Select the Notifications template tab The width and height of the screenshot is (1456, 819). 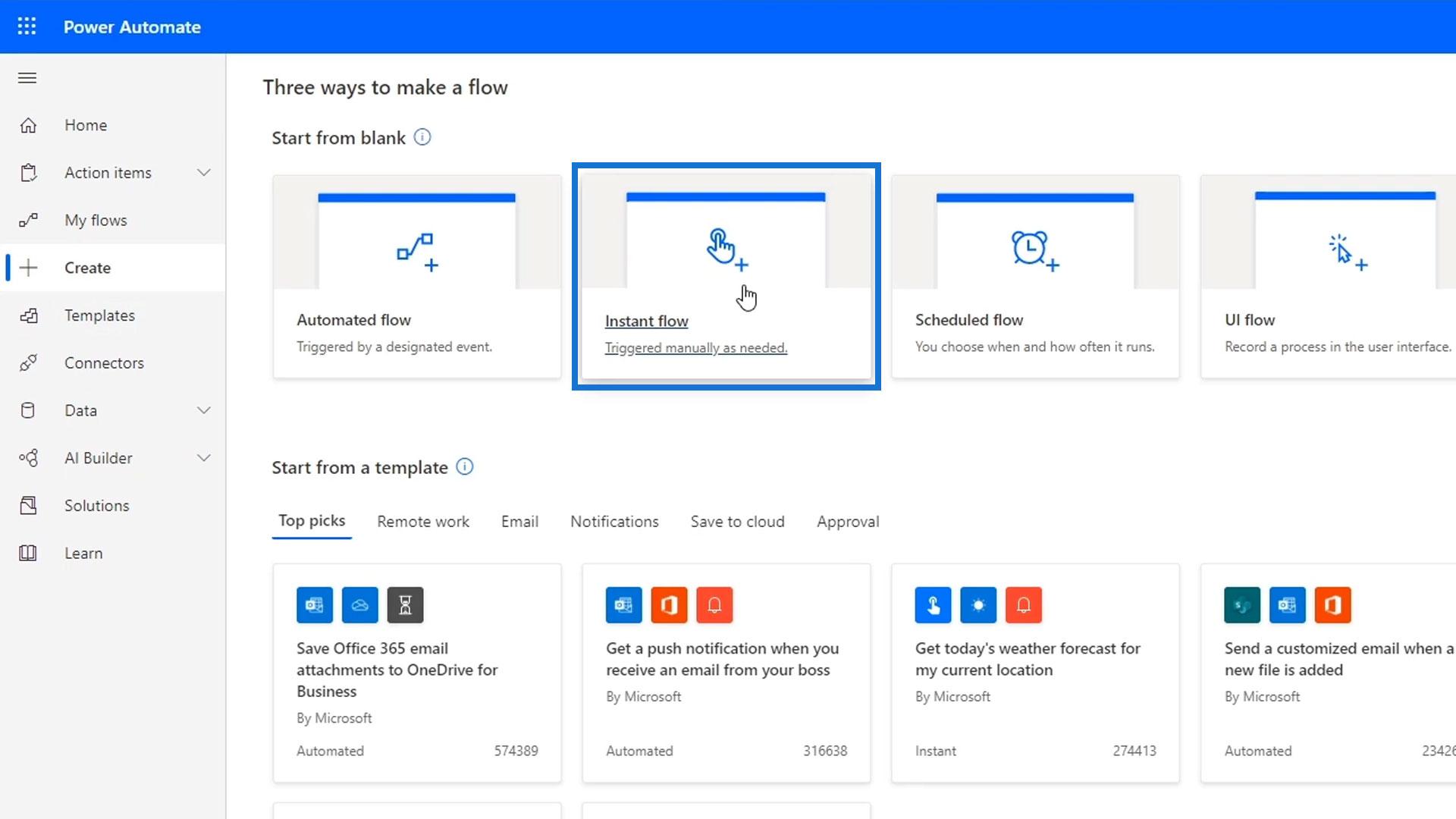[614, 522]
